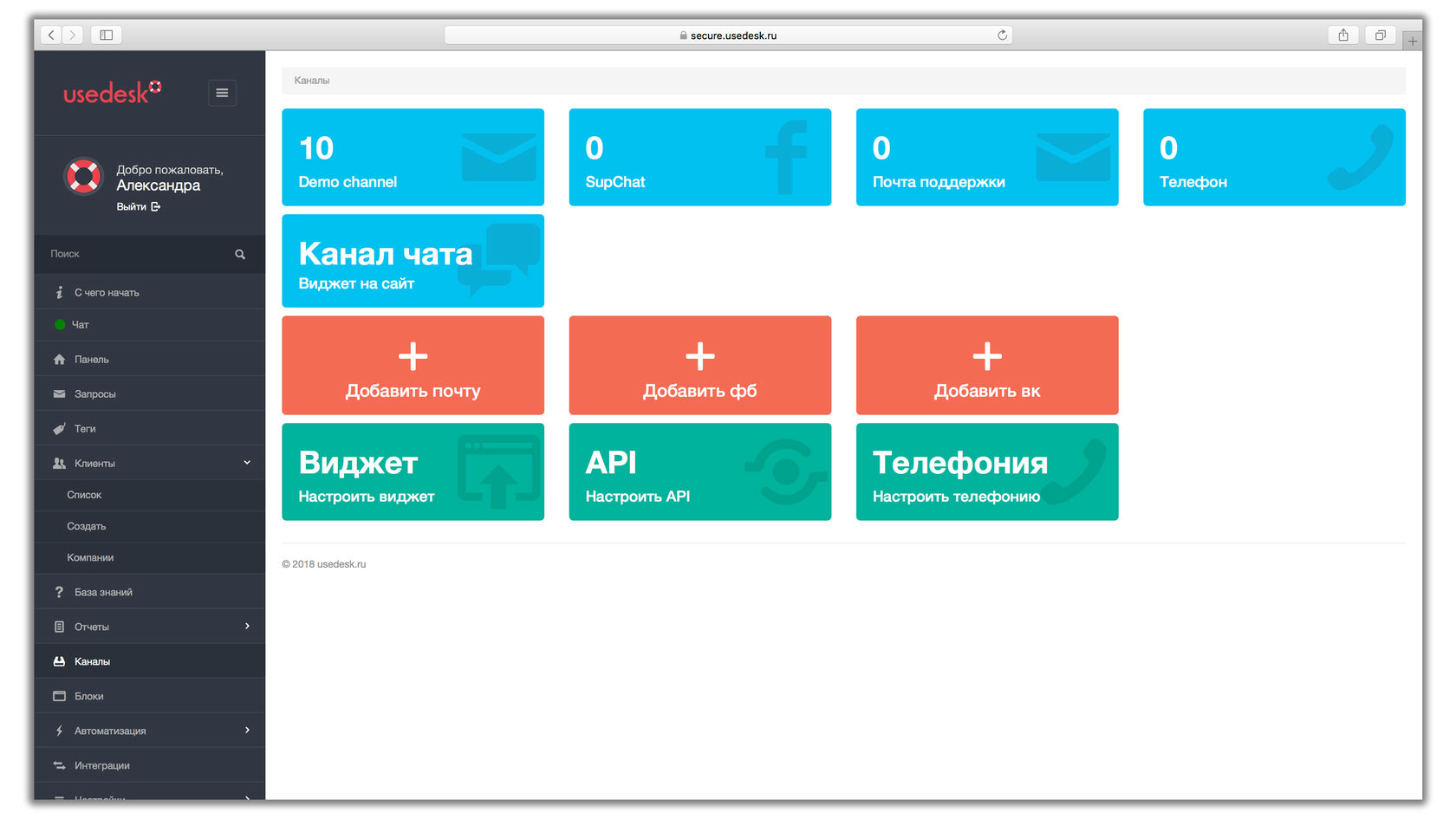
Task: Select Список under Клиенты
Action: [150, 495]
